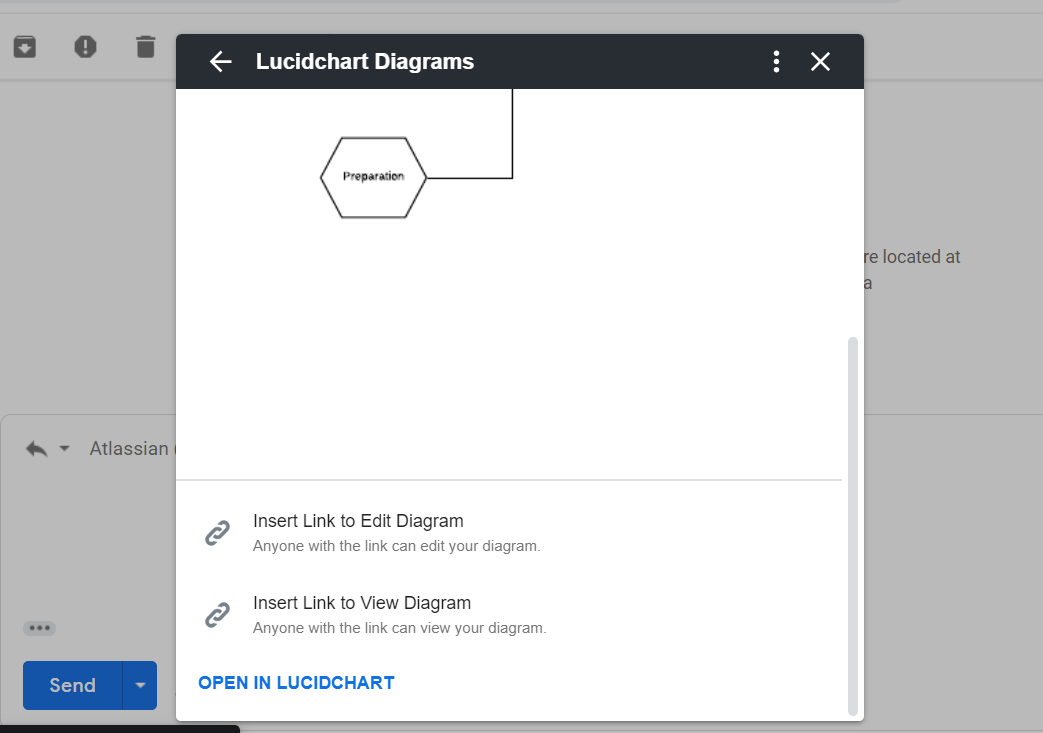1043x733 pixels.
Task: Report the conversation as spam
Action: (85, 46)
